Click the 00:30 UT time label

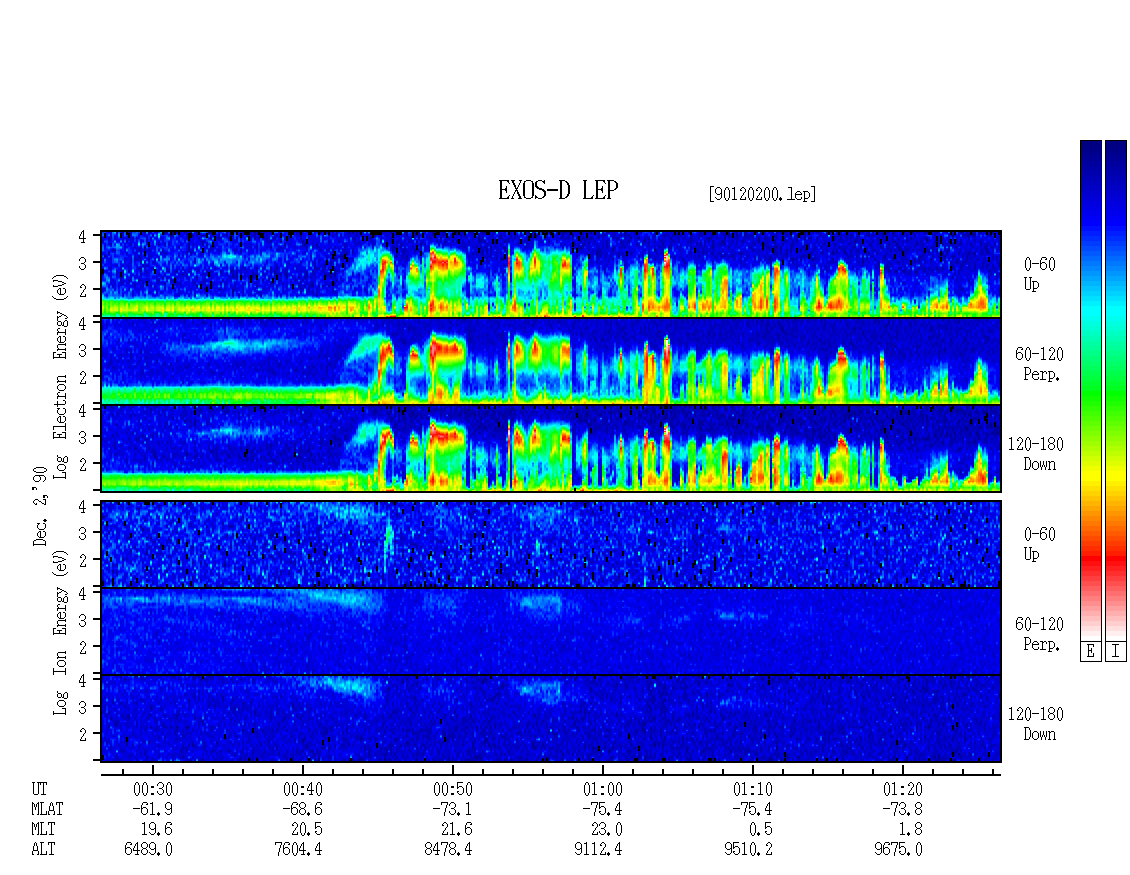tap(153, 789)
